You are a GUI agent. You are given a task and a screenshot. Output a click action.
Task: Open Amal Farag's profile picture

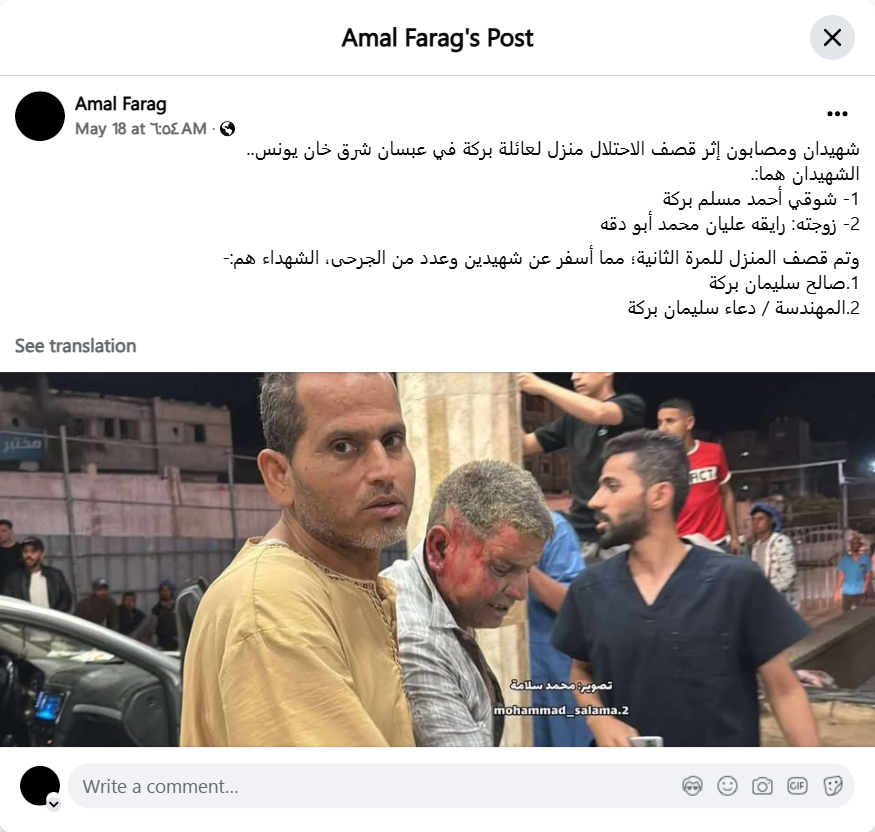[40, 116]
